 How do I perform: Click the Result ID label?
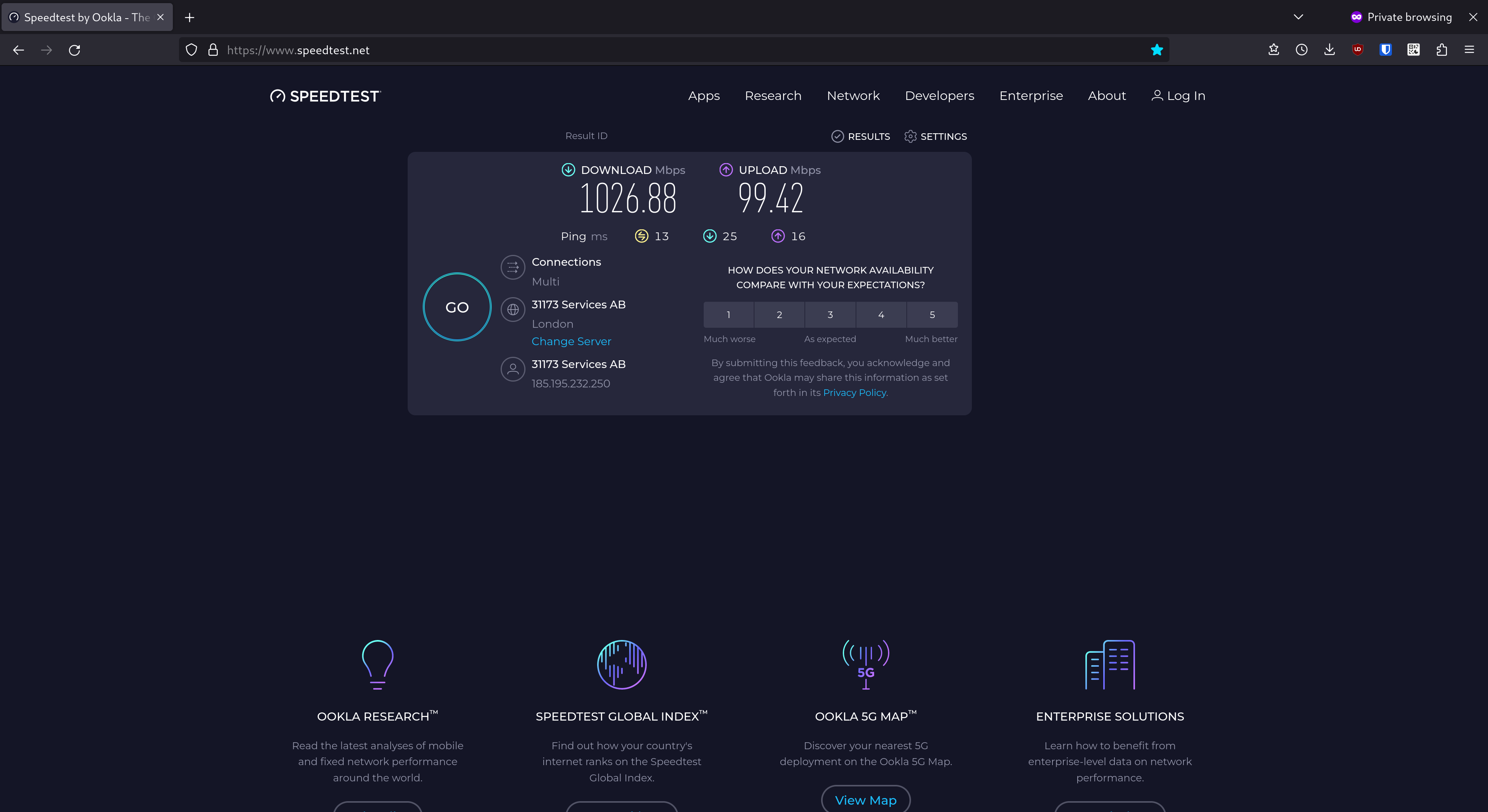pos(586,136)
